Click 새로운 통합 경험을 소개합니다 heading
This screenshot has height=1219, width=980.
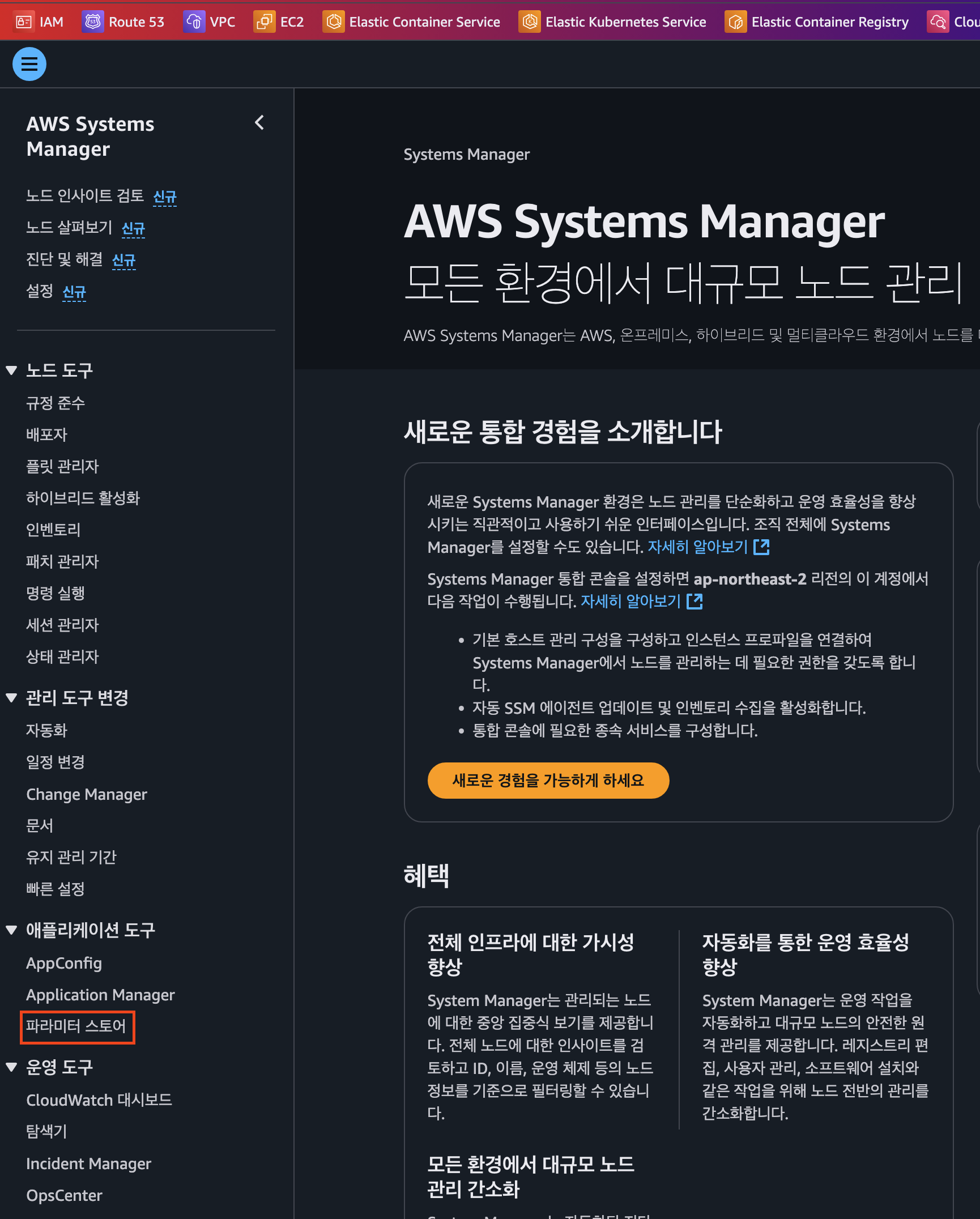tap(563, 432)
